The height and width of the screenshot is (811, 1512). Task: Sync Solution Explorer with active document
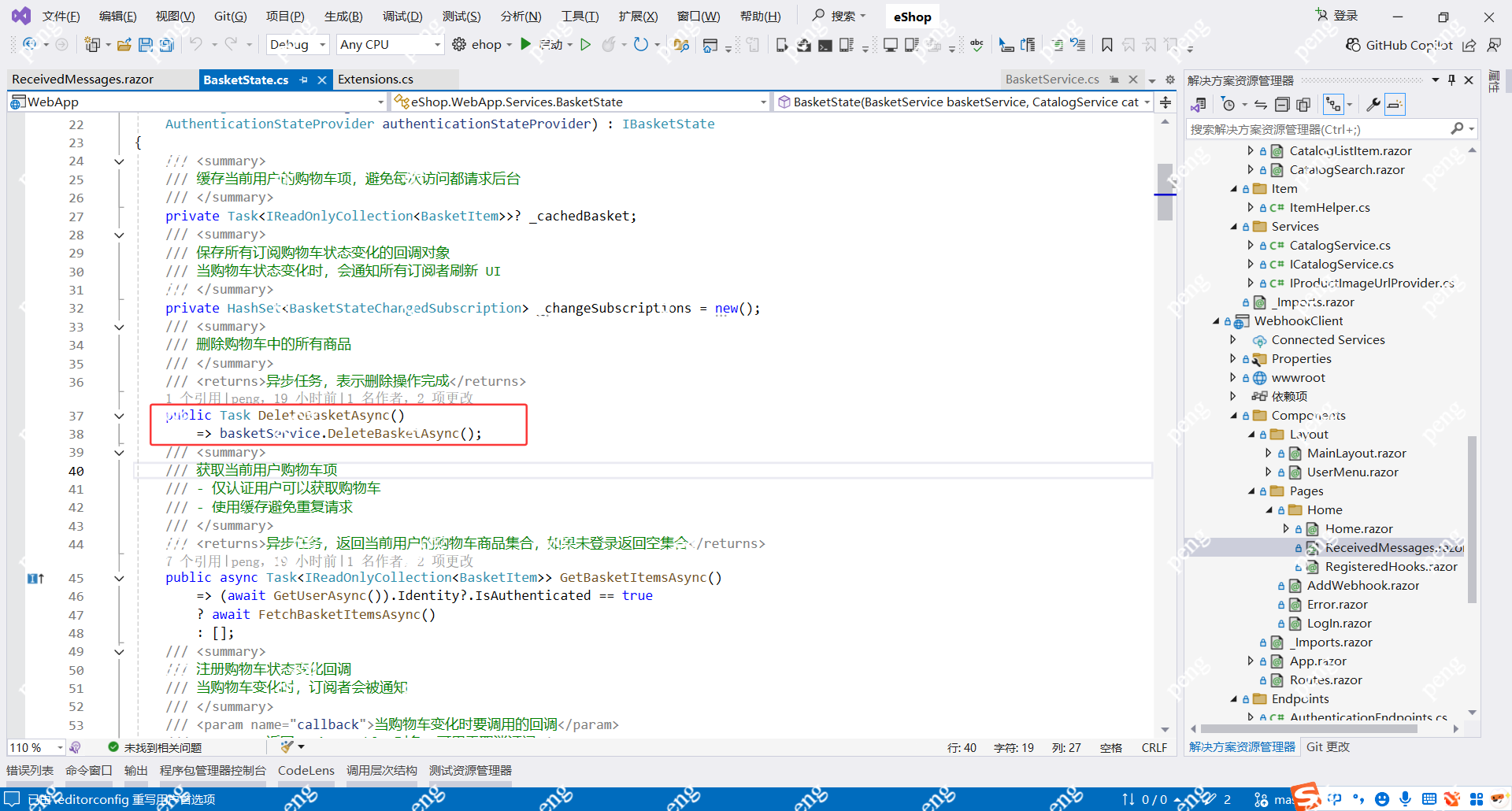tap(1261, 103)
